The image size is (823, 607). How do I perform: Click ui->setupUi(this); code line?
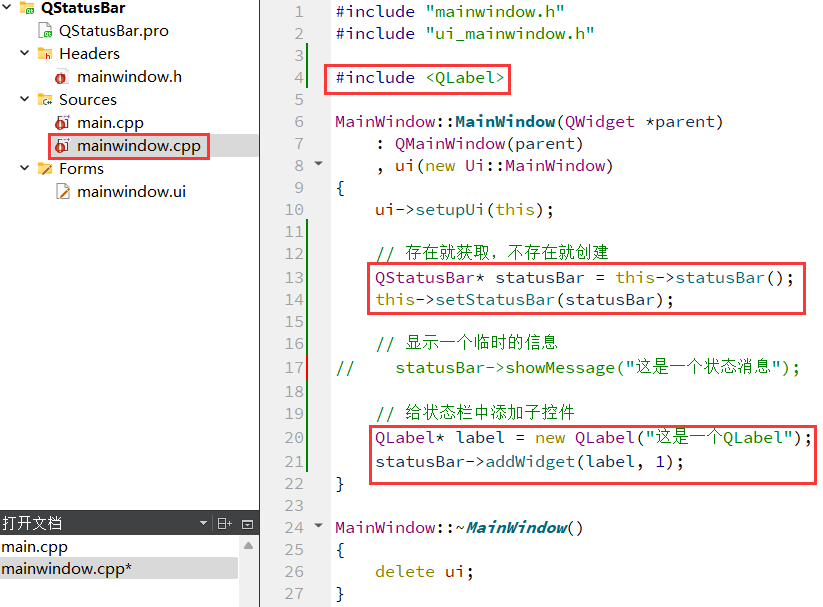(464, 210)
